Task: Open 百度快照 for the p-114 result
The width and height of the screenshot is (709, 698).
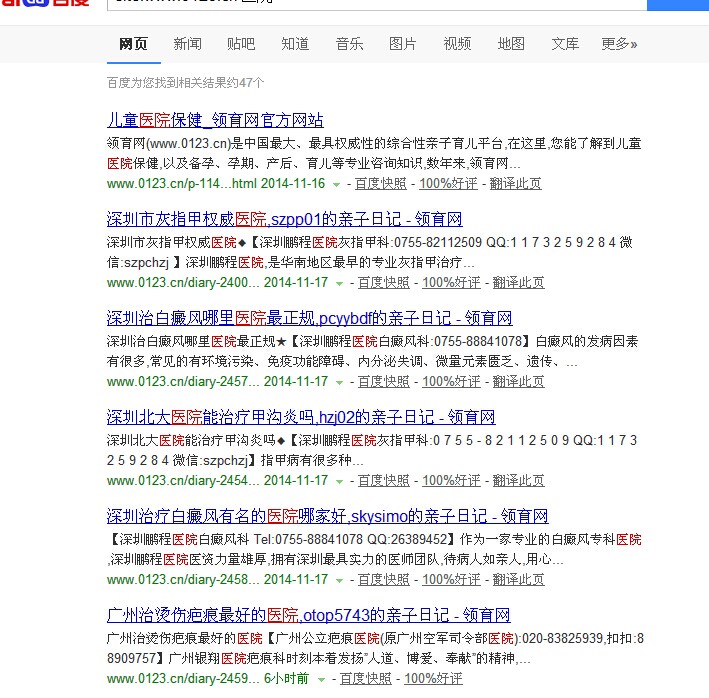Action: [x=381, y=184]
